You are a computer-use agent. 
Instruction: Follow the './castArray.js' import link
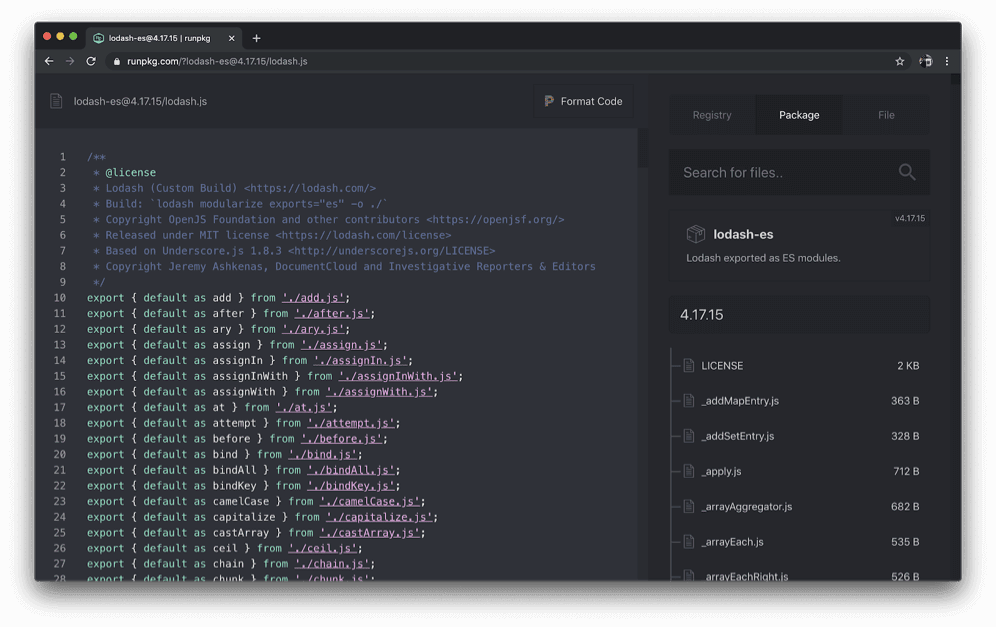pos(370,533)
